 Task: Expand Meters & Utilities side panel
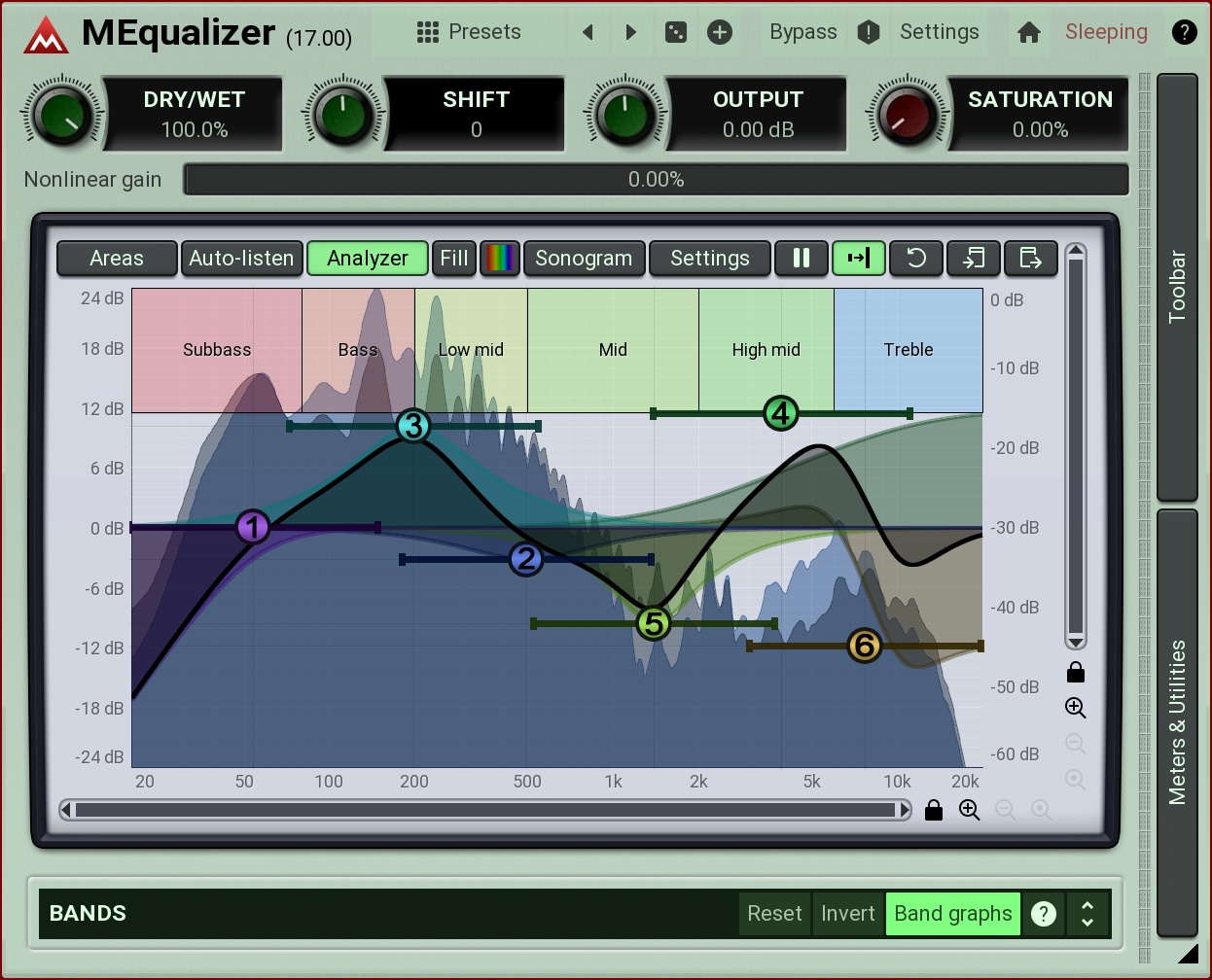[1177, 721]
